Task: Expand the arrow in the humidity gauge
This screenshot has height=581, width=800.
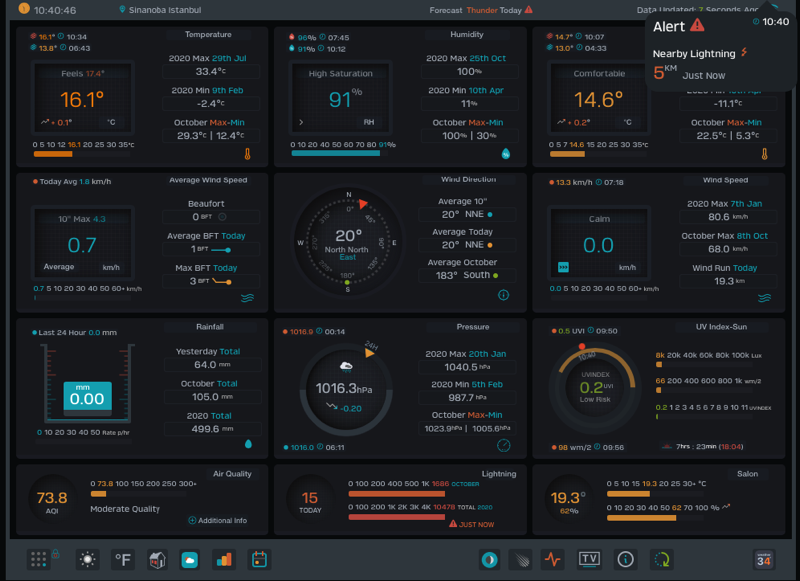Action: pyautogui.click(x=301, y=122)
